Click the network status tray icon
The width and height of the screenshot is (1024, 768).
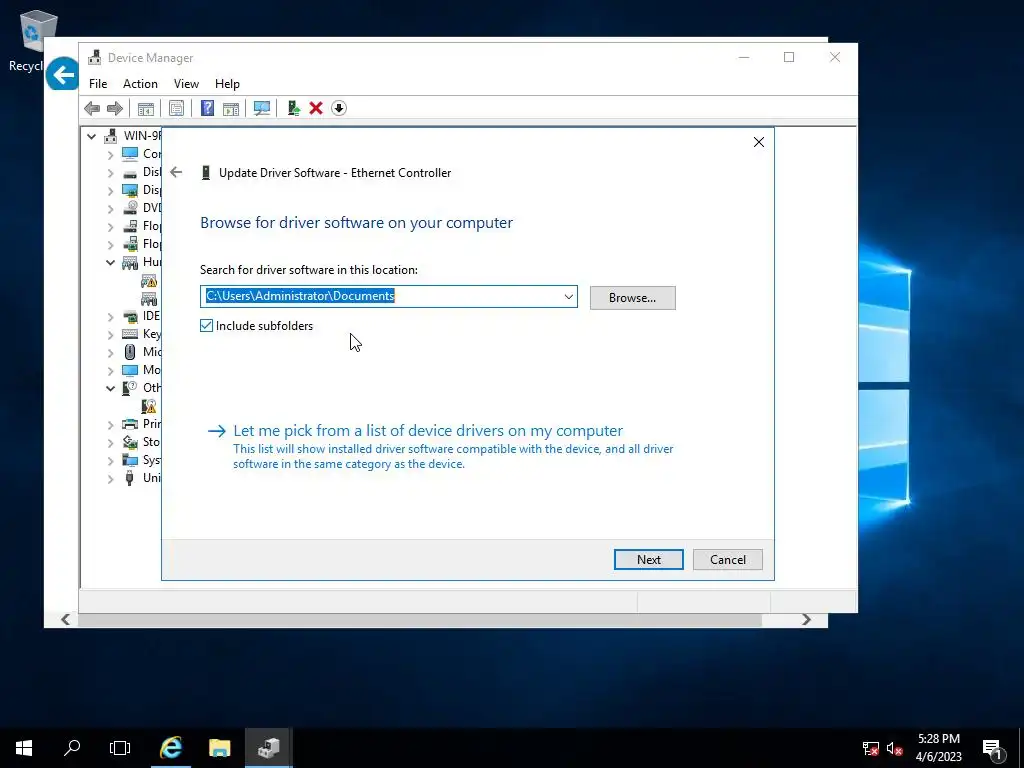click(871, 748)
